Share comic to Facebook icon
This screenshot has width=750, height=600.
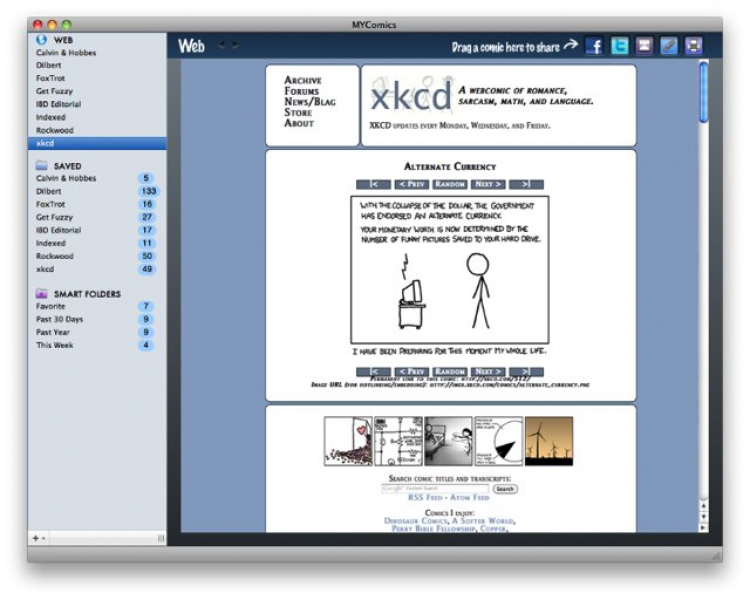595,46
